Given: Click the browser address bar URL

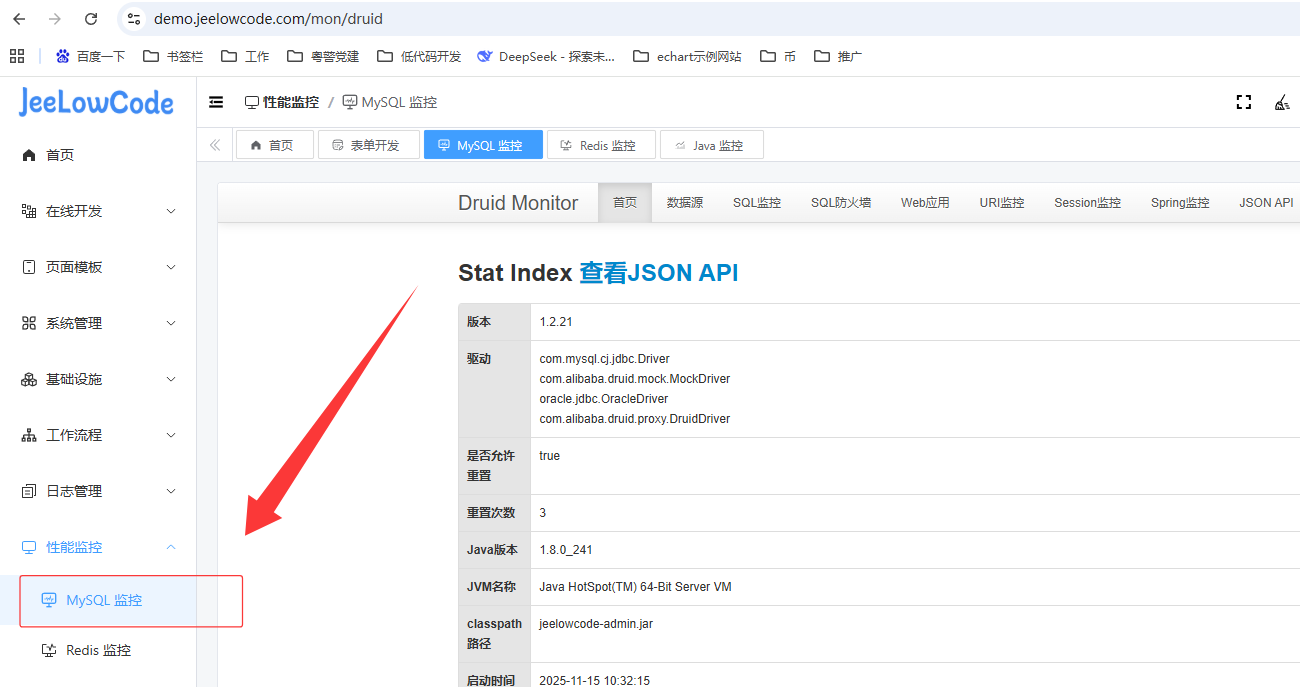Looking at the screenshot, I should (x=268, y=19).
